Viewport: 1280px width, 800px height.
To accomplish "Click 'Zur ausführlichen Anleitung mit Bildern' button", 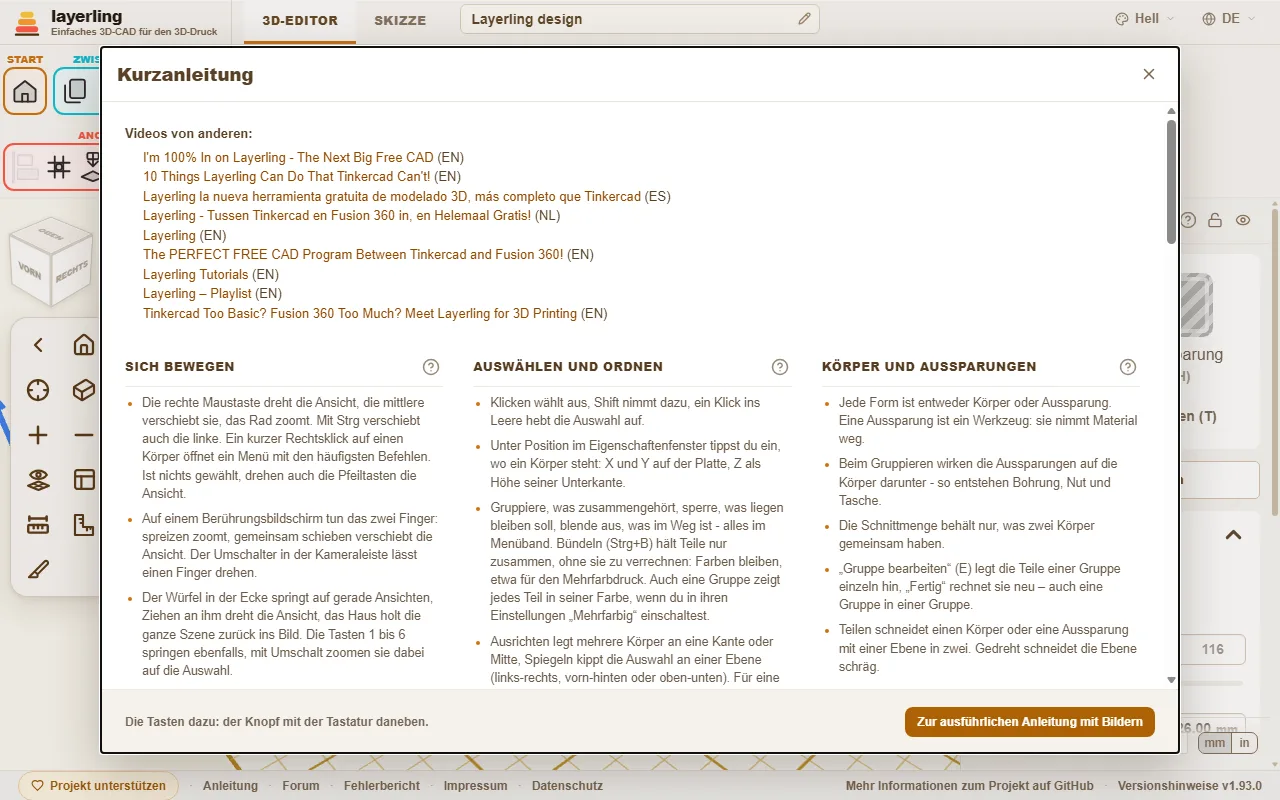I will click(1030, 721).
